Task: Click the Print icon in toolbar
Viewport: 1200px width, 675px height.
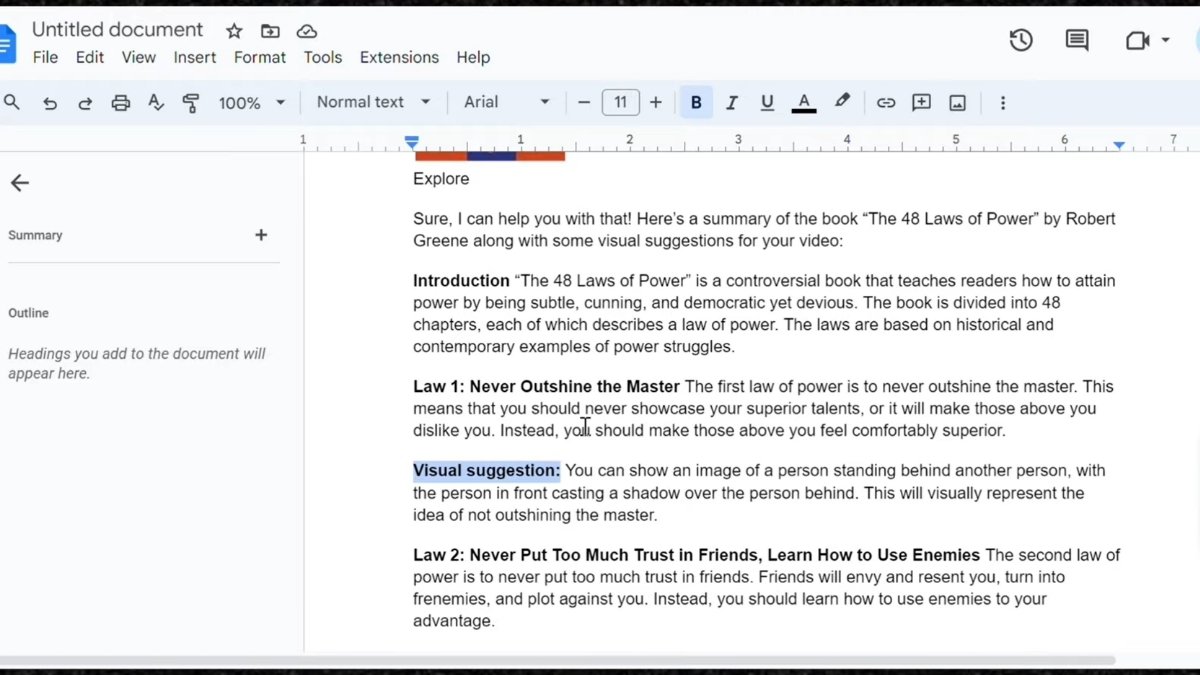Action: tap(121, 103)
